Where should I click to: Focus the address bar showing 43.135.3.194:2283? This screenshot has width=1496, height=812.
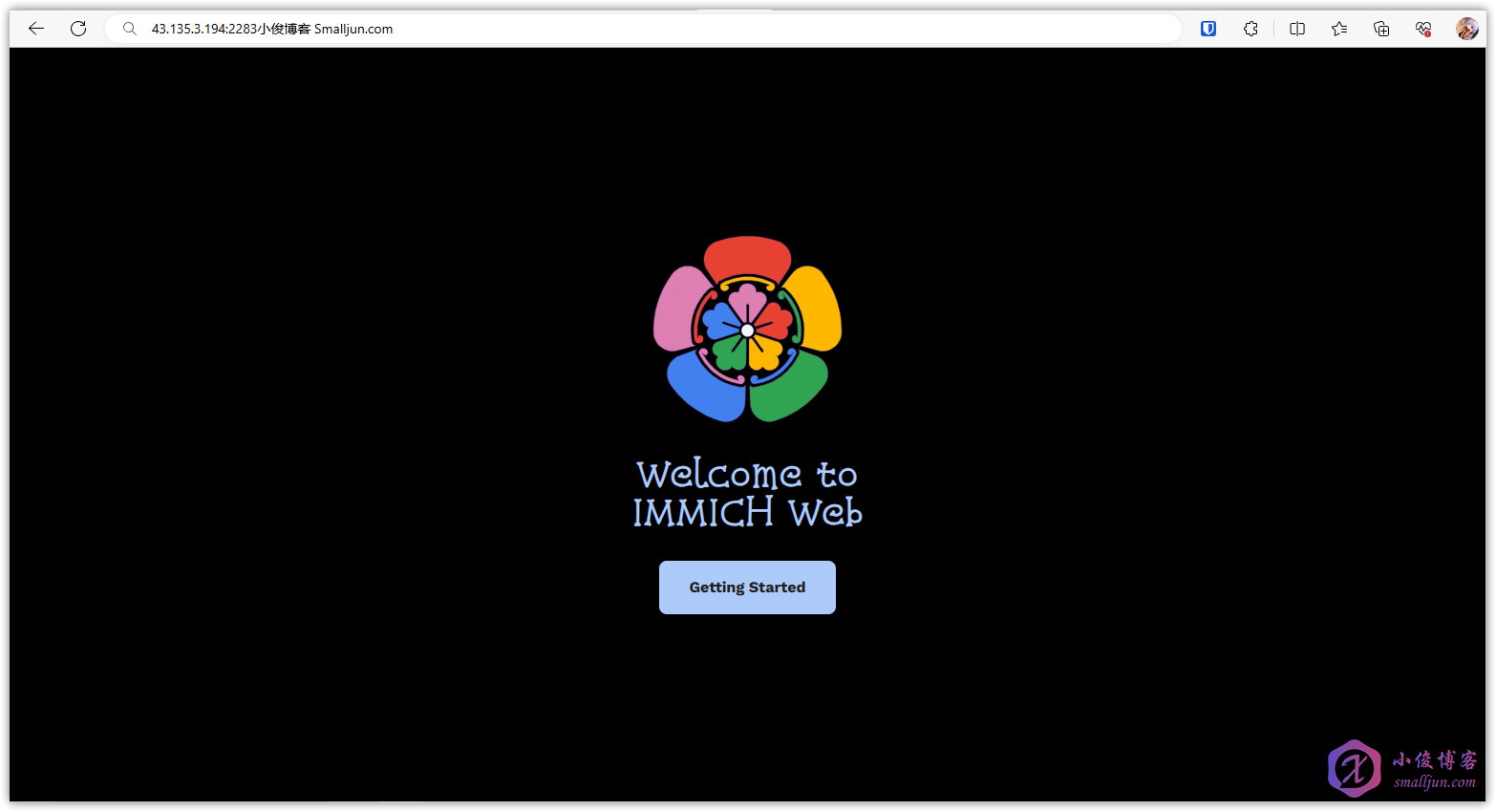tap(643, 29)
